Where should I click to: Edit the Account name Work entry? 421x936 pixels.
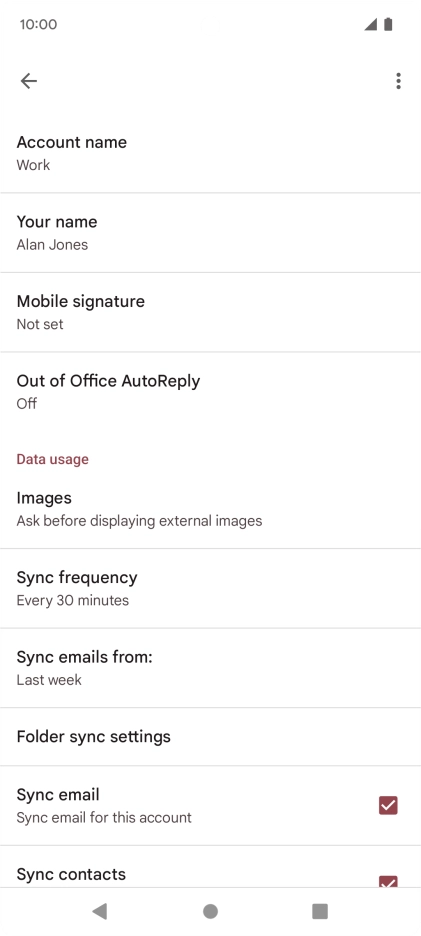point(210,153)
